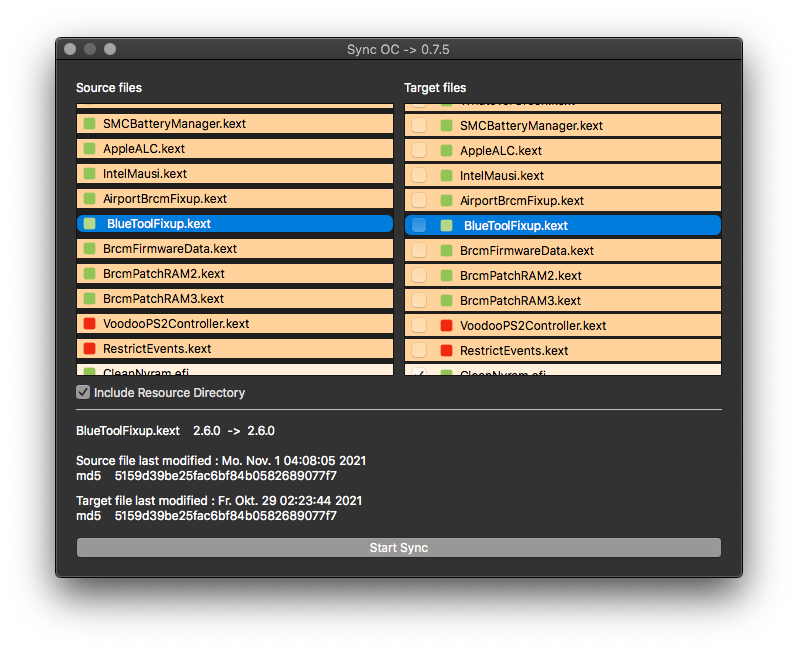This screenshot has width=798, height=651.
Task: Select RestrictEvents.kext name in Target files
Action: [514, 350]
